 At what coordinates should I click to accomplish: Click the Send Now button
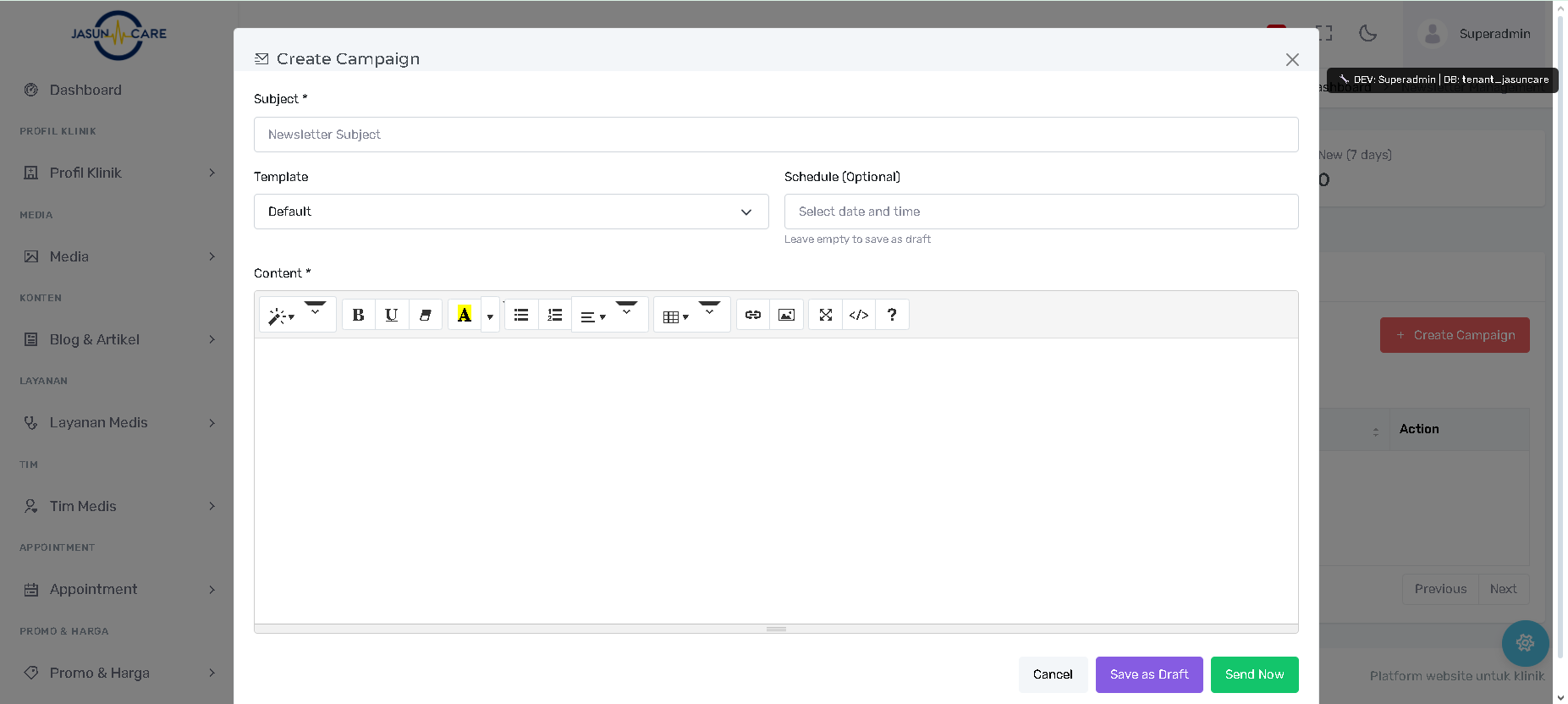point(1254,674)
